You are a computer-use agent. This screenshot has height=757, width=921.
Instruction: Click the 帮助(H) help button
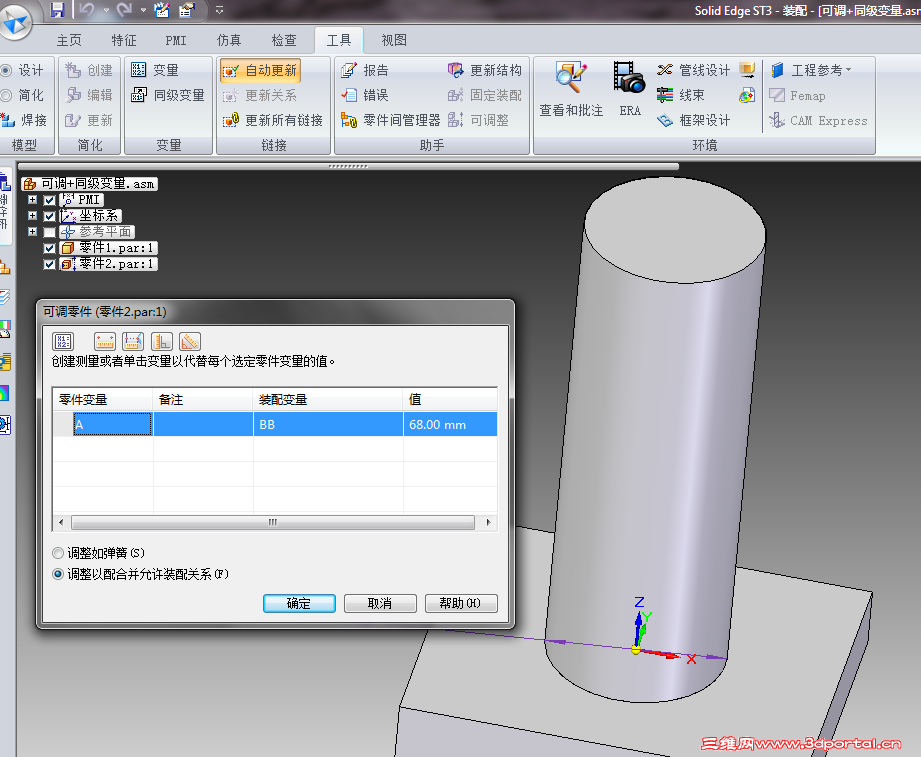(x=461, y=603)
